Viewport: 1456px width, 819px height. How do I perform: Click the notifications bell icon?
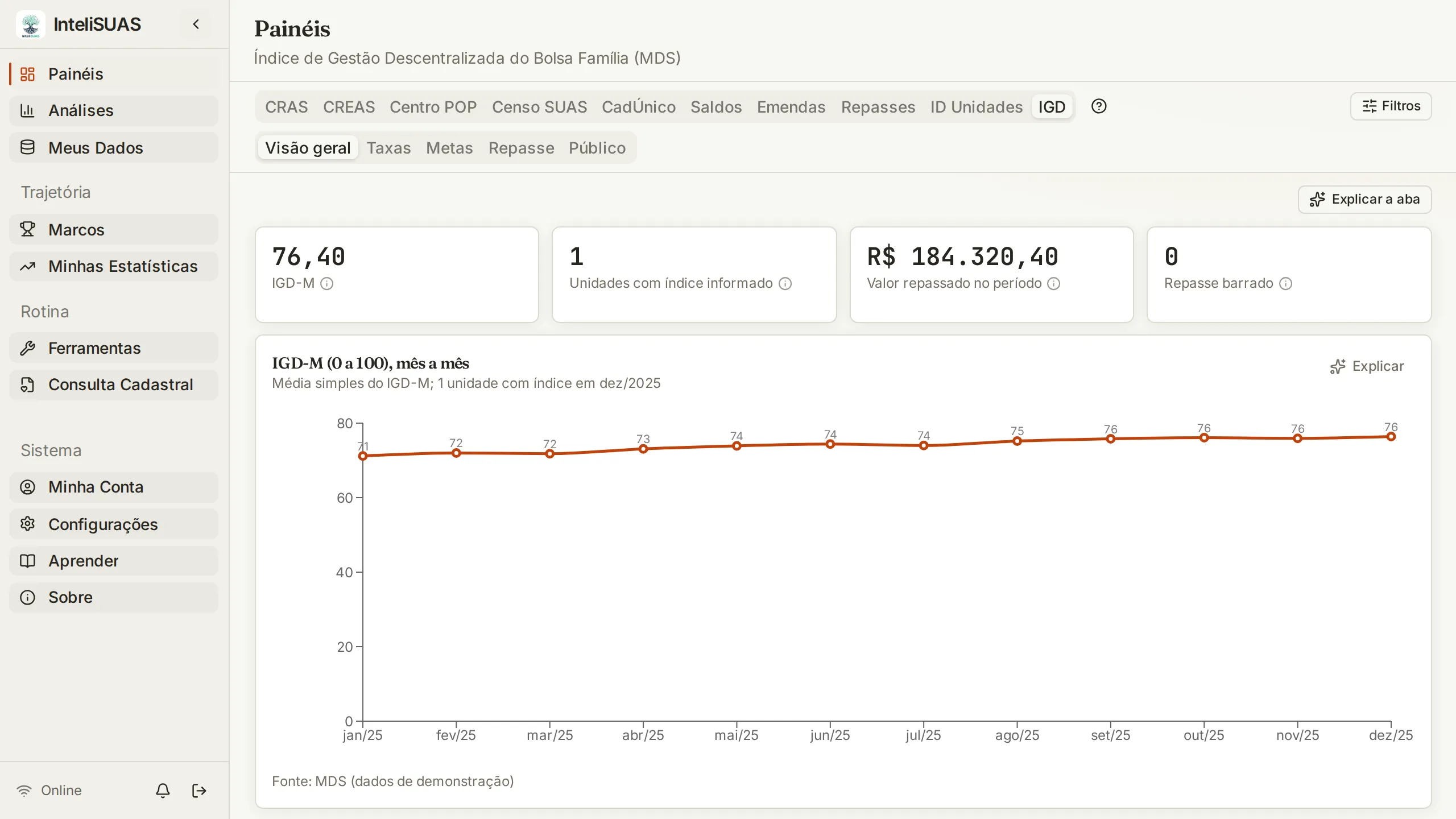tap(163, 791)
